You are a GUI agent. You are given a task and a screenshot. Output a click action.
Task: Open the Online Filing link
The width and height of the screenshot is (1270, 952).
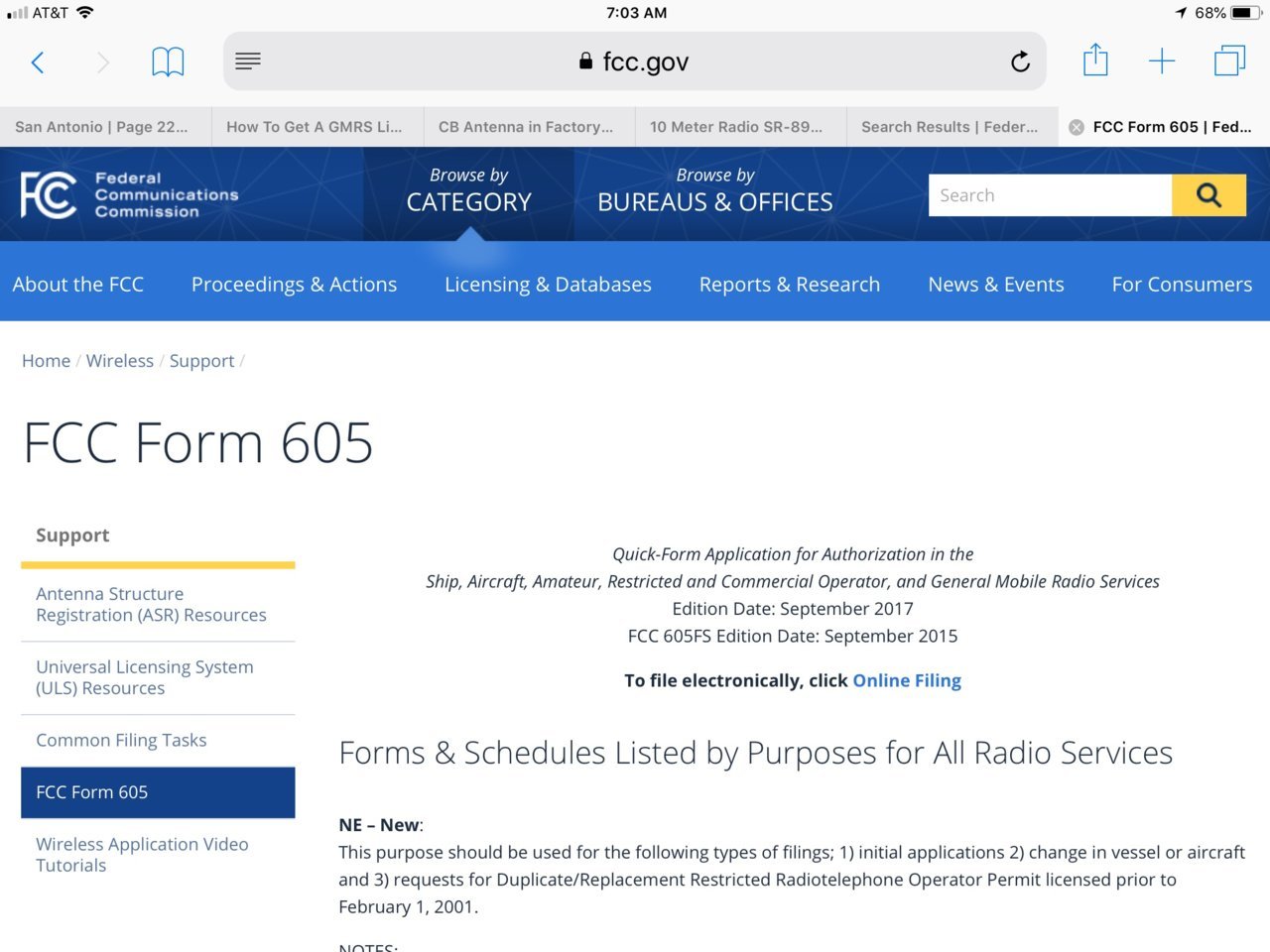coord(907,680)
